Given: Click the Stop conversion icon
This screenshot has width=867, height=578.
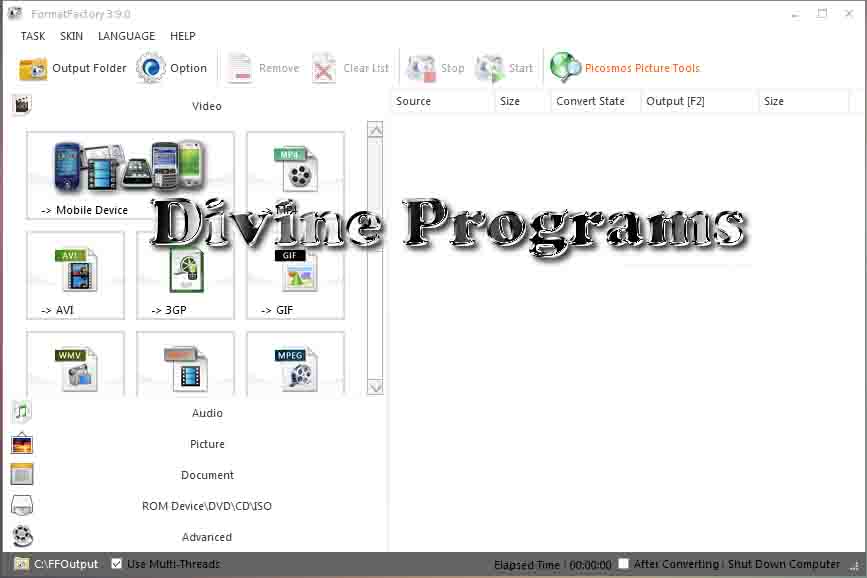Looking at the screenshot, I should tap(421, 69).
